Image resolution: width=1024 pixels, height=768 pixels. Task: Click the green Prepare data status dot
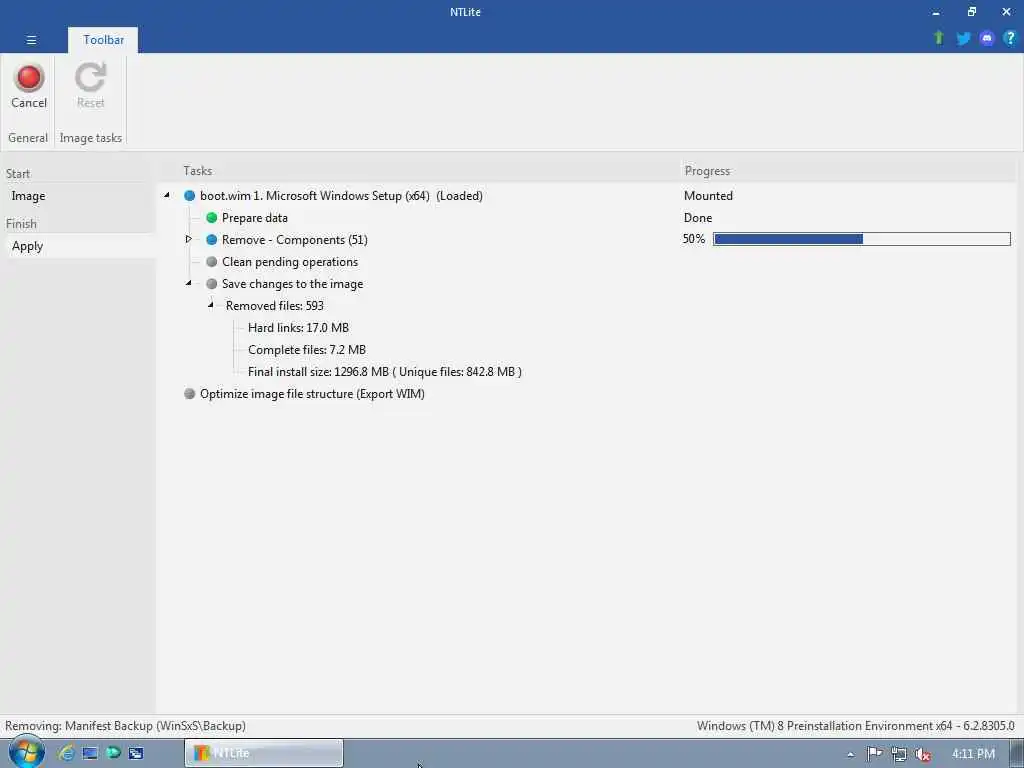pyautogui.click(x=212, y=217)
